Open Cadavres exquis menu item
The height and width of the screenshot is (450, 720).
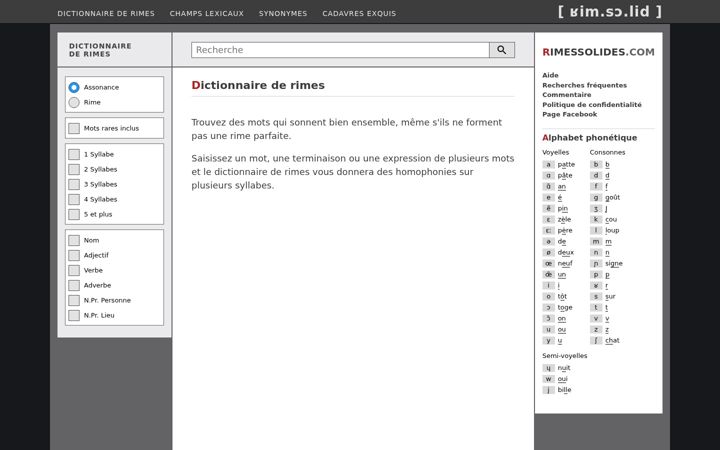[359, 14]
